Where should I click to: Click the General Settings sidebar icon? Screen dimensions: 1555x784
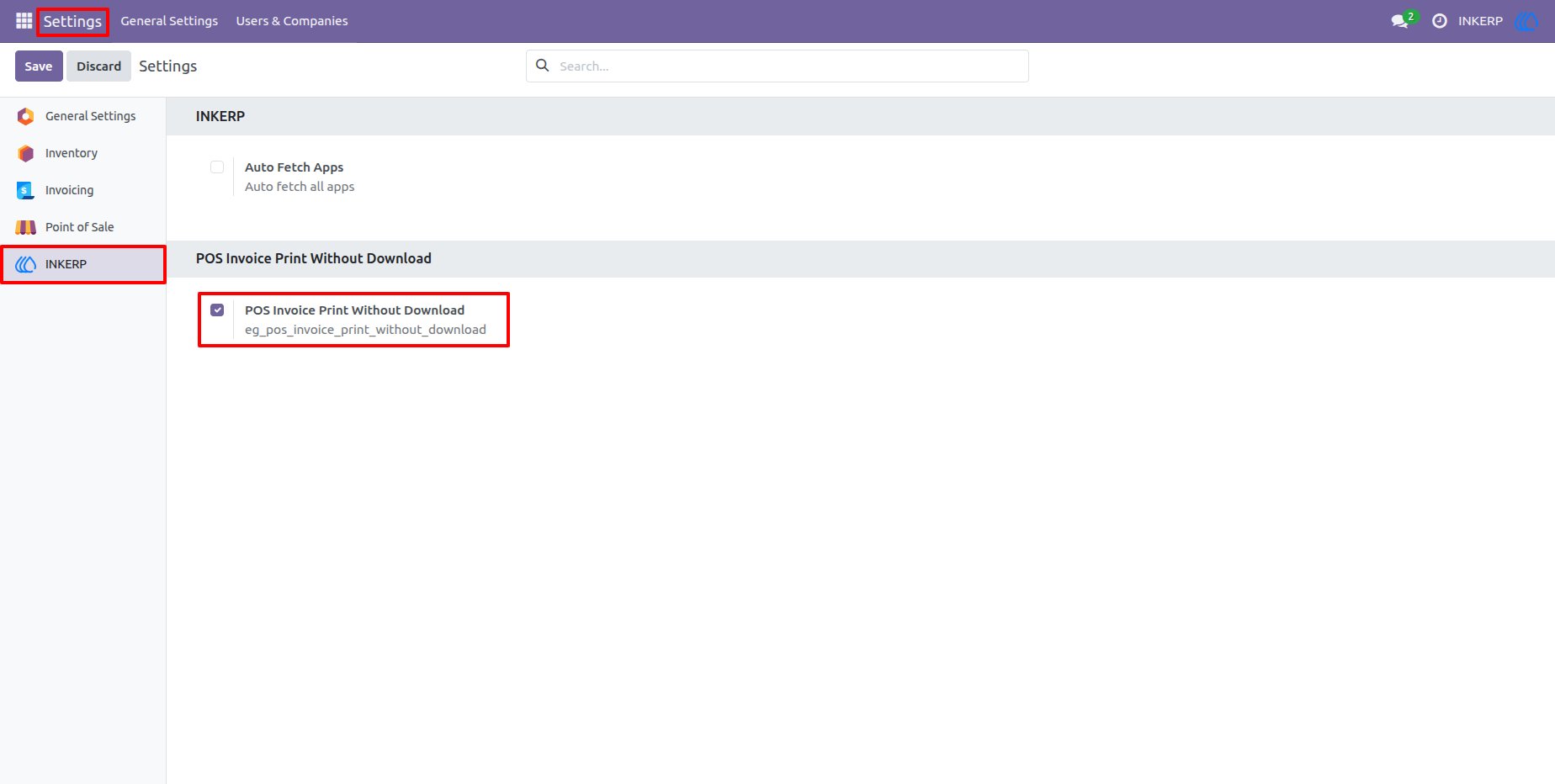(x=26, y=116)
